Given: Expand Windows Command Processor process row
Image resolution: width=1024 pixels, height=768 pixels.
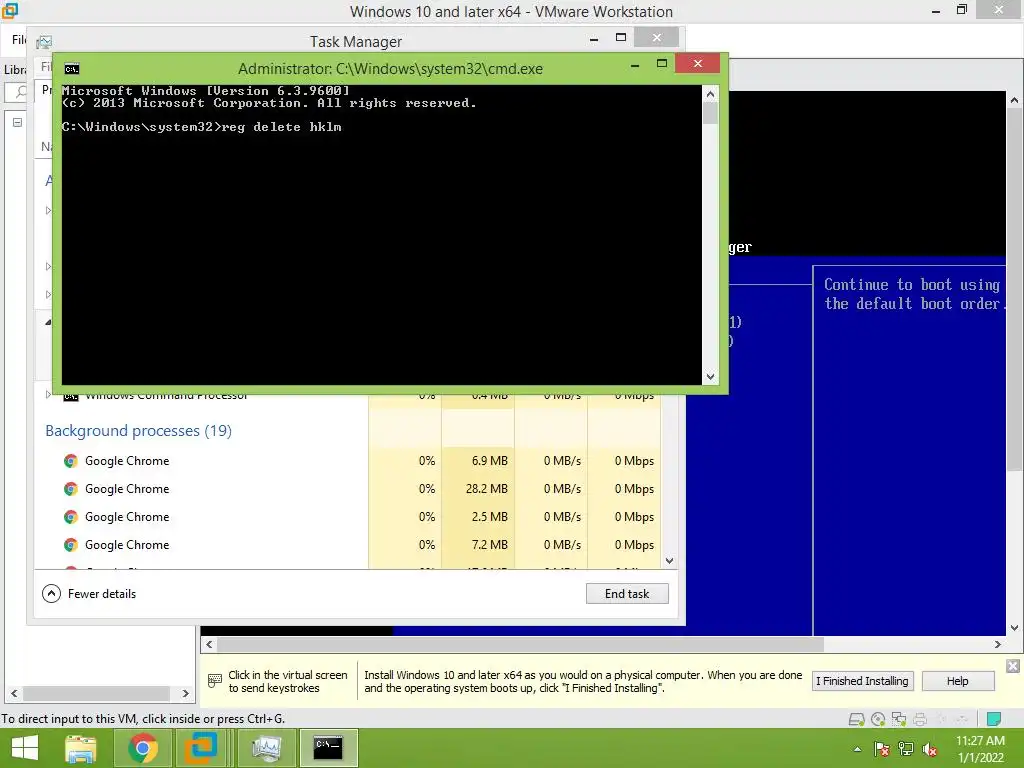Looking at the screenshot, I should tap(48, 394).
